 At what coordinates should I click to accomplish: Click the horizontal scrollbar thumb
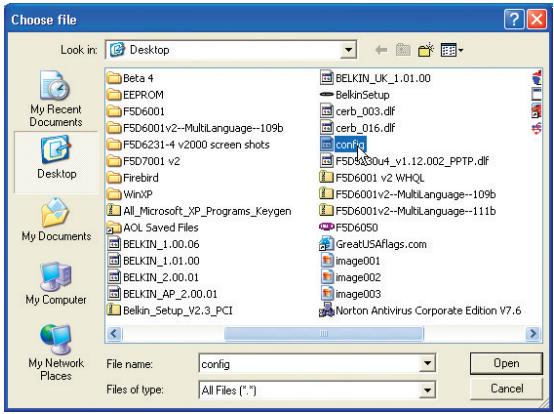click(x=324, y=333)
